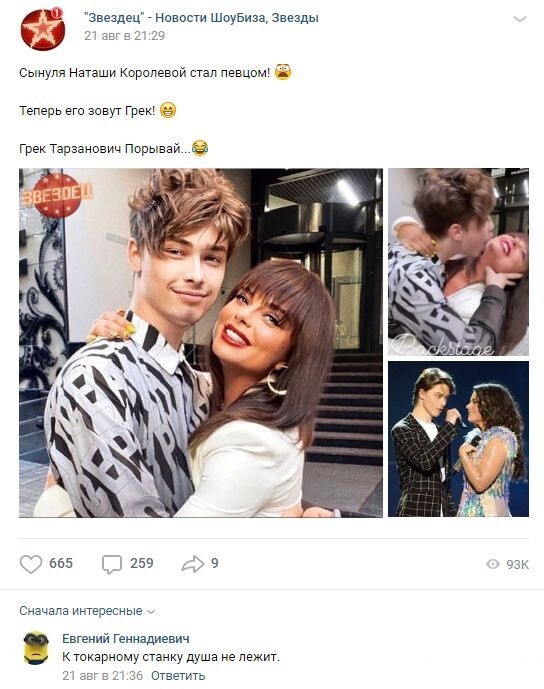Click the chevron next to 'Сначала интересные'
Viewport: 544px width, 689px height.
click(151, 612)
